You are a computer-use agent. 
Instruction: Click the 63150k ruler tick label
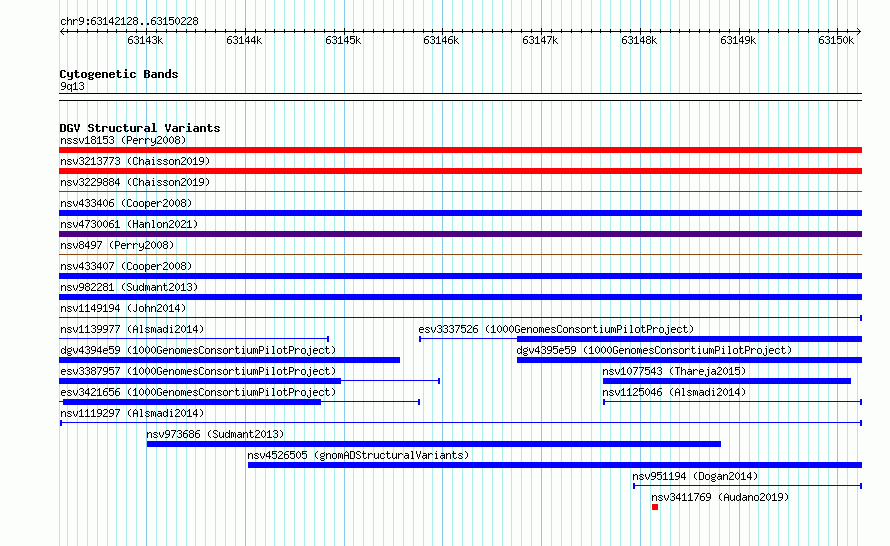[x=836, y=40]
